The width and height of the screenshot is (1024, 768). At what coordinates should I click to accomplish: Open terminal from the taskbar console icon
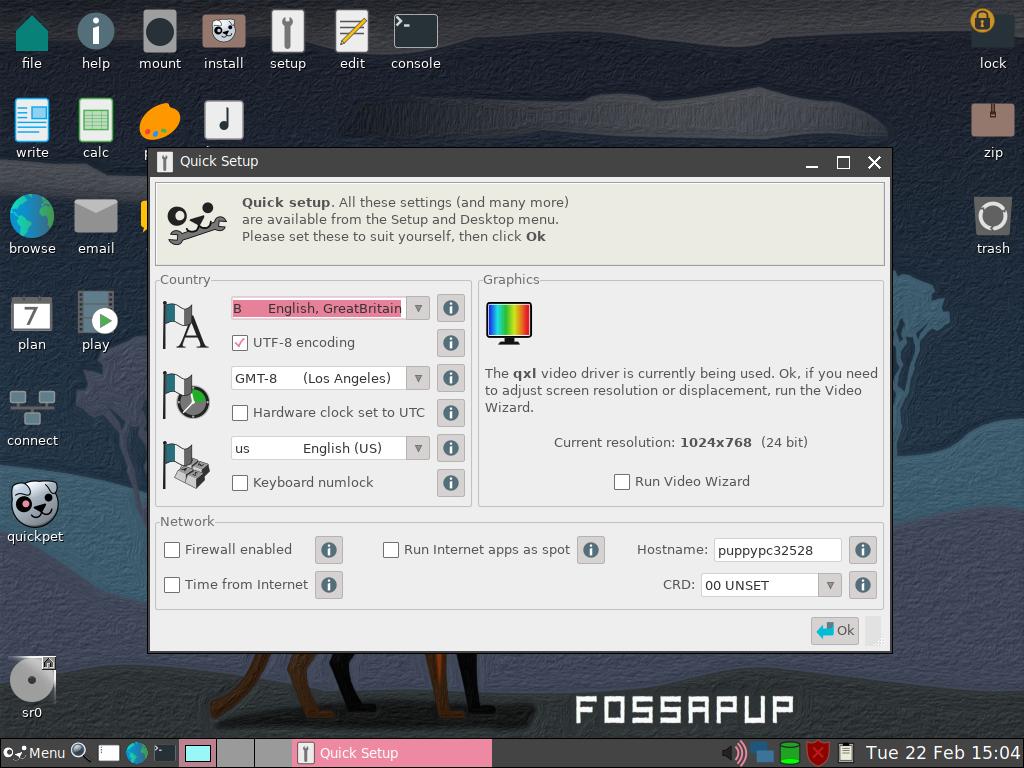tap(164, 753)
